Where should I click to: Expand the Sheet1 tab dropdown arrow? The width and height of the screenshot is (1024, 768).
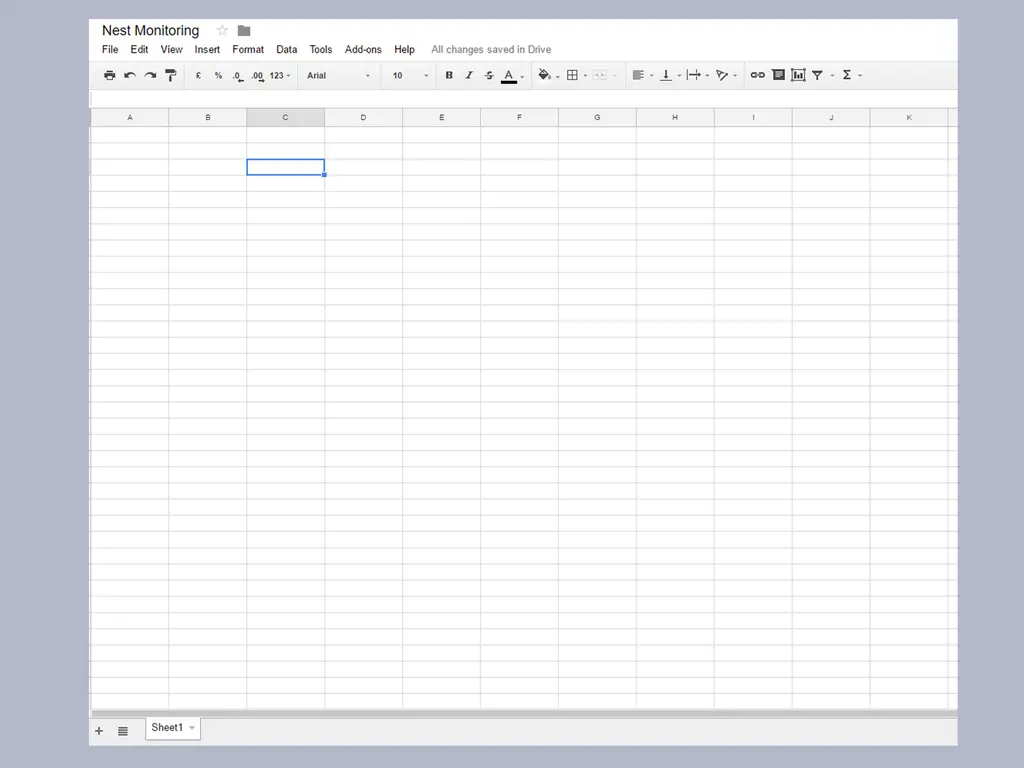click(192, 728)
